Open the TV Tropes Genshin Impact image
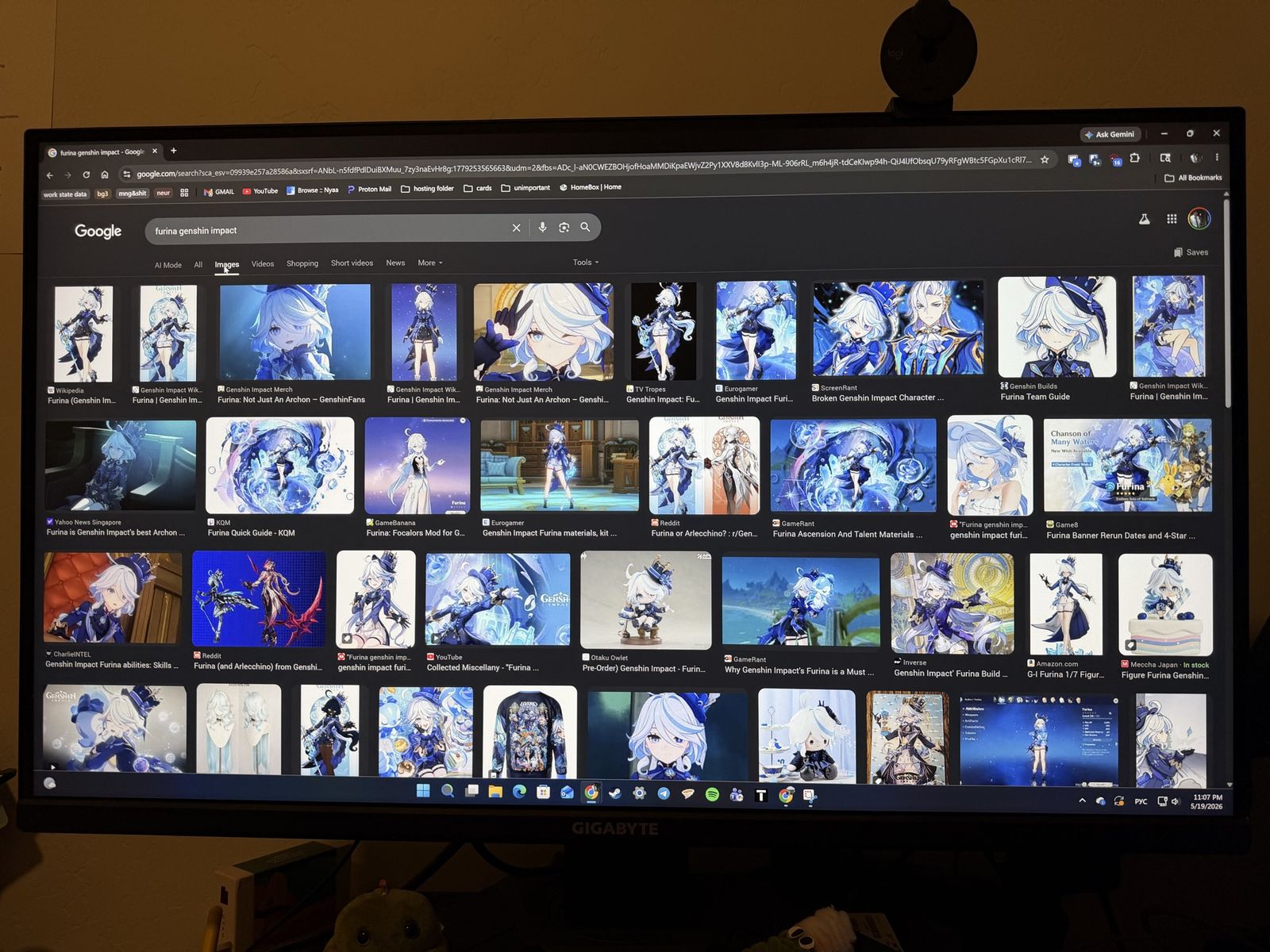 [663, 332]
